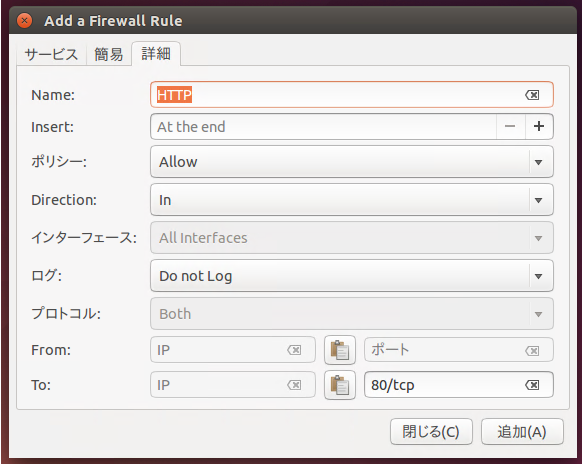Increase Insert position with plus button
582x464 pixels.
(539, 127)
